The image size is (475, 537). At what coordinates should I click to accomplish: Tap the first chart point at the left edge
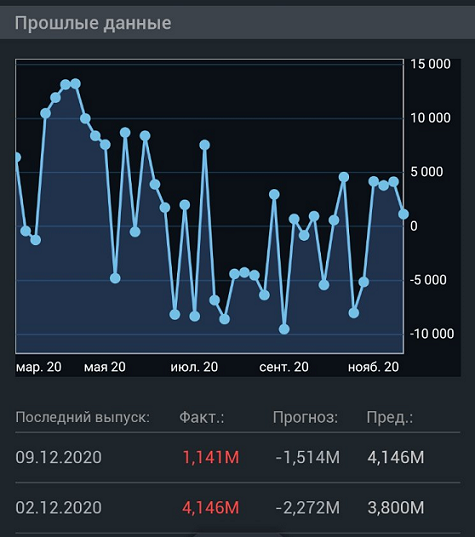16,158
